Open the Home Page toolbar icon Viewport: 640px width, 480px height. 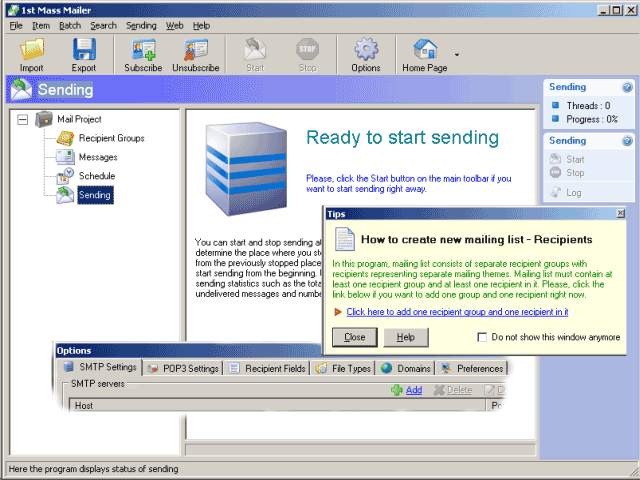[x=425, y=54]
